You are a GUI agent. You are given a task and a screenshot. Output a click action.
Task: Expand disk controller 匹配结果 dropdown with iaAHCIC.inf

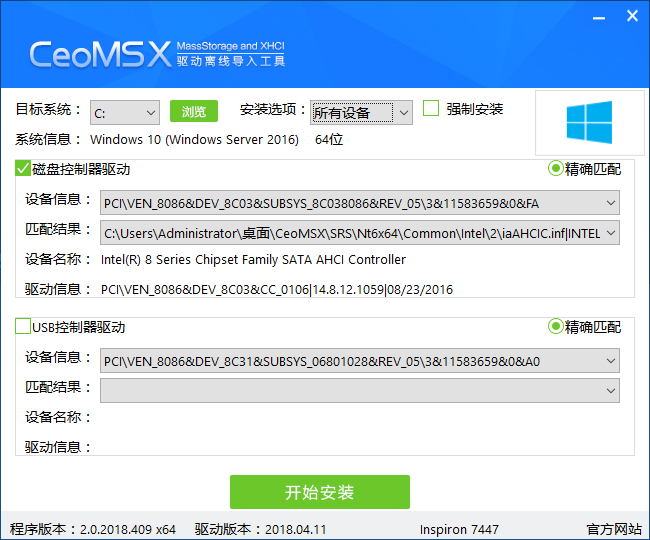click(x=359, y=233)
